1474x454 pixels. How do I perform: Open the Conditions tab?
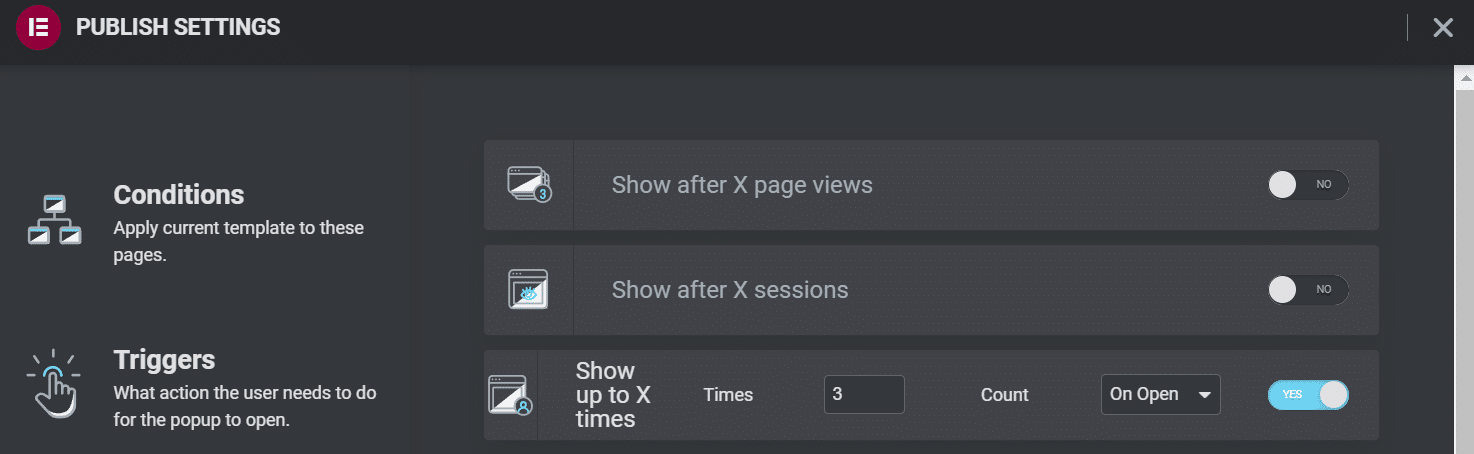[179, 194]
